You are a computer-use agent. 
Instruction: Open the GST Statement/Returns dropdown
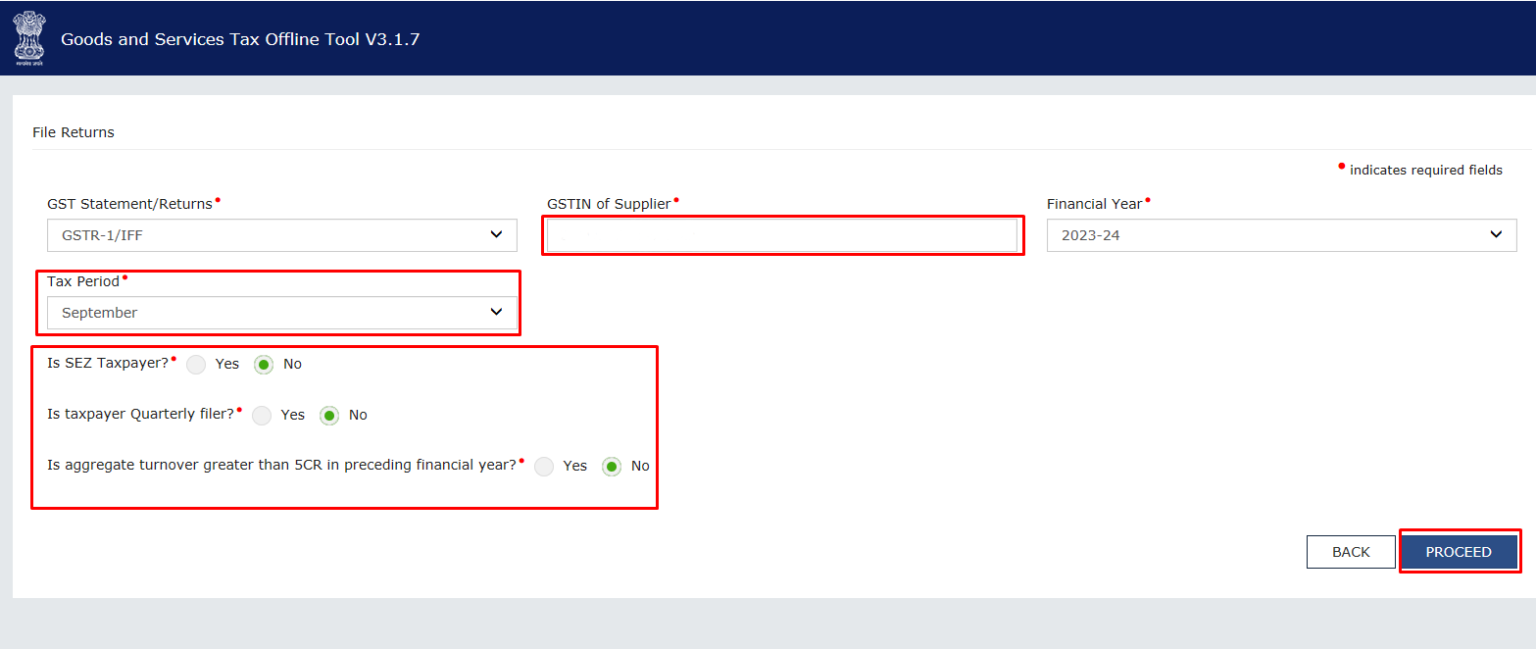coord(282,235)
